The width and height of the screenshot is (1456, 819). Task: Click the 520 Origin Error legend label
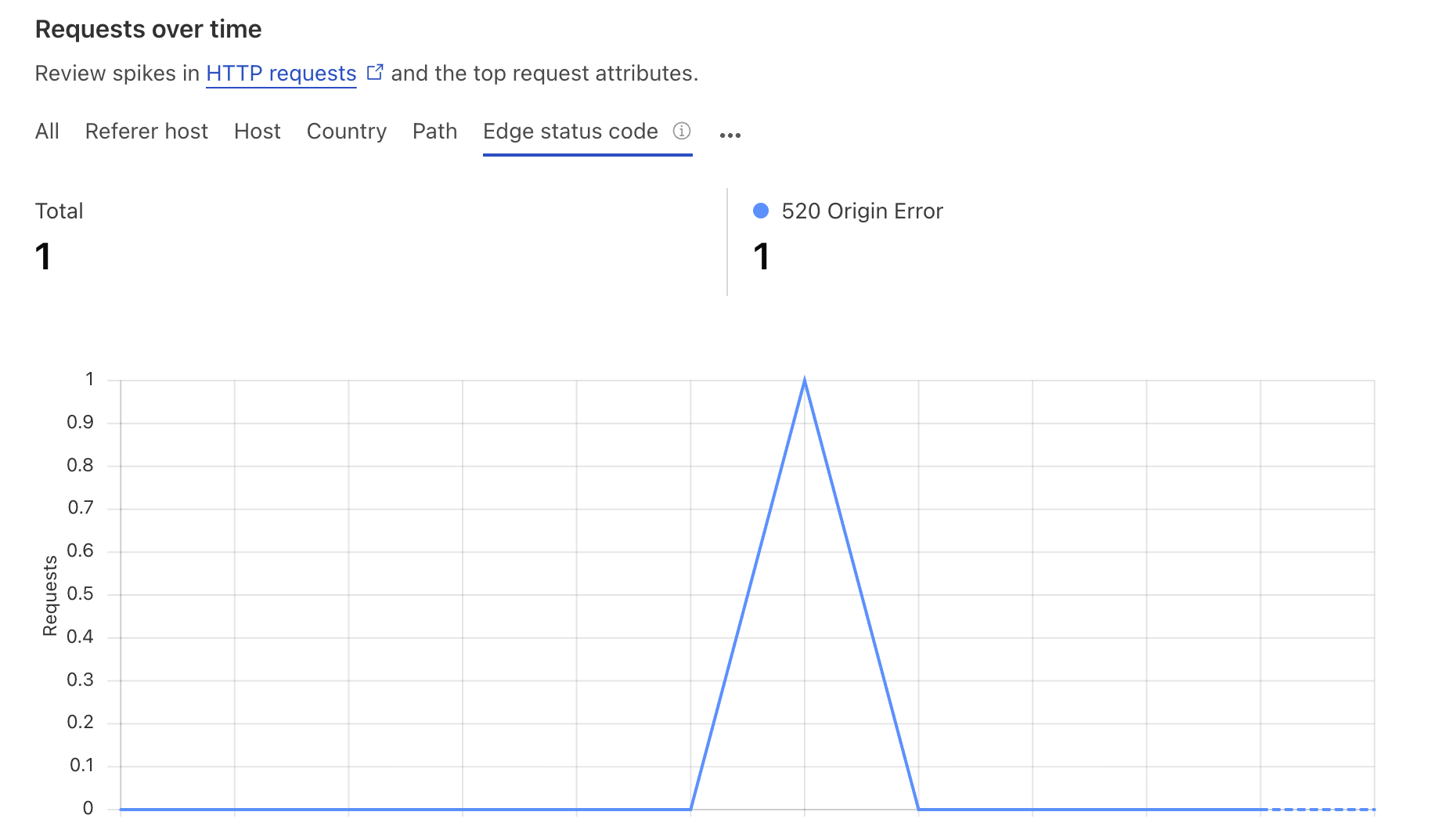(x=862, y=211)
